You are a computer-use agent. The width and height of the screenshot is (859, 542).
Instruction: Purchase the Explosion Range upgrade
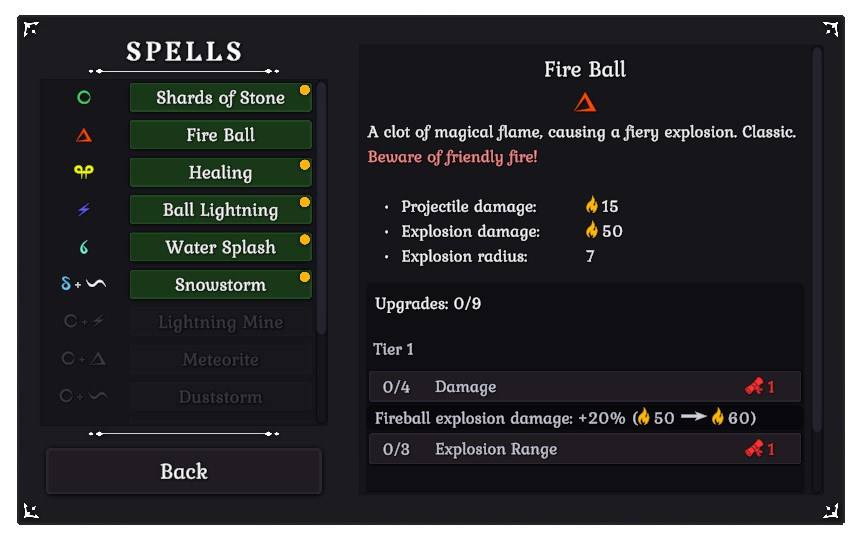tap(584, 449)
